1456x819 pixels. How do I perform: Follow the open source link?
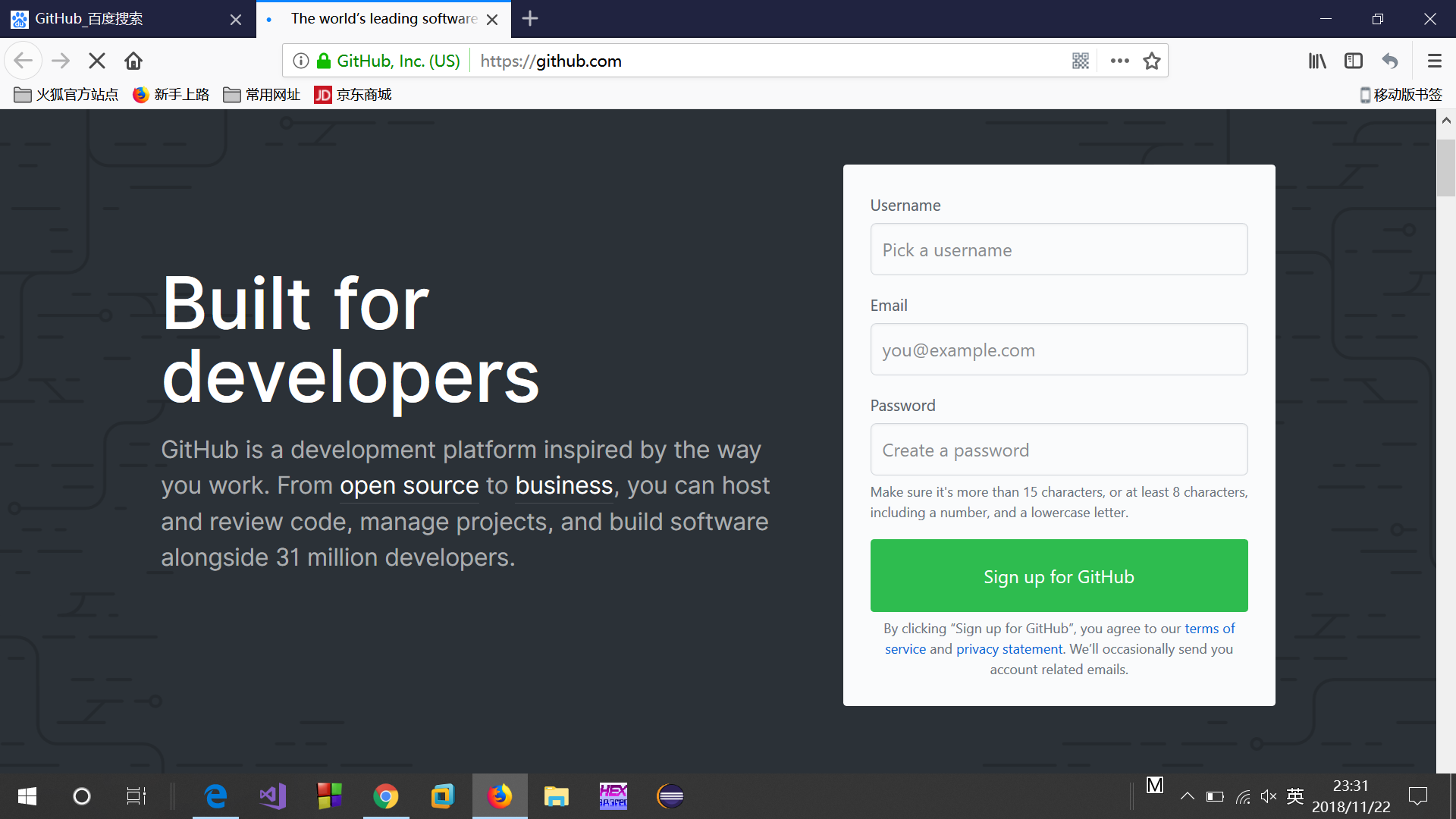click(x=409, y=485)
